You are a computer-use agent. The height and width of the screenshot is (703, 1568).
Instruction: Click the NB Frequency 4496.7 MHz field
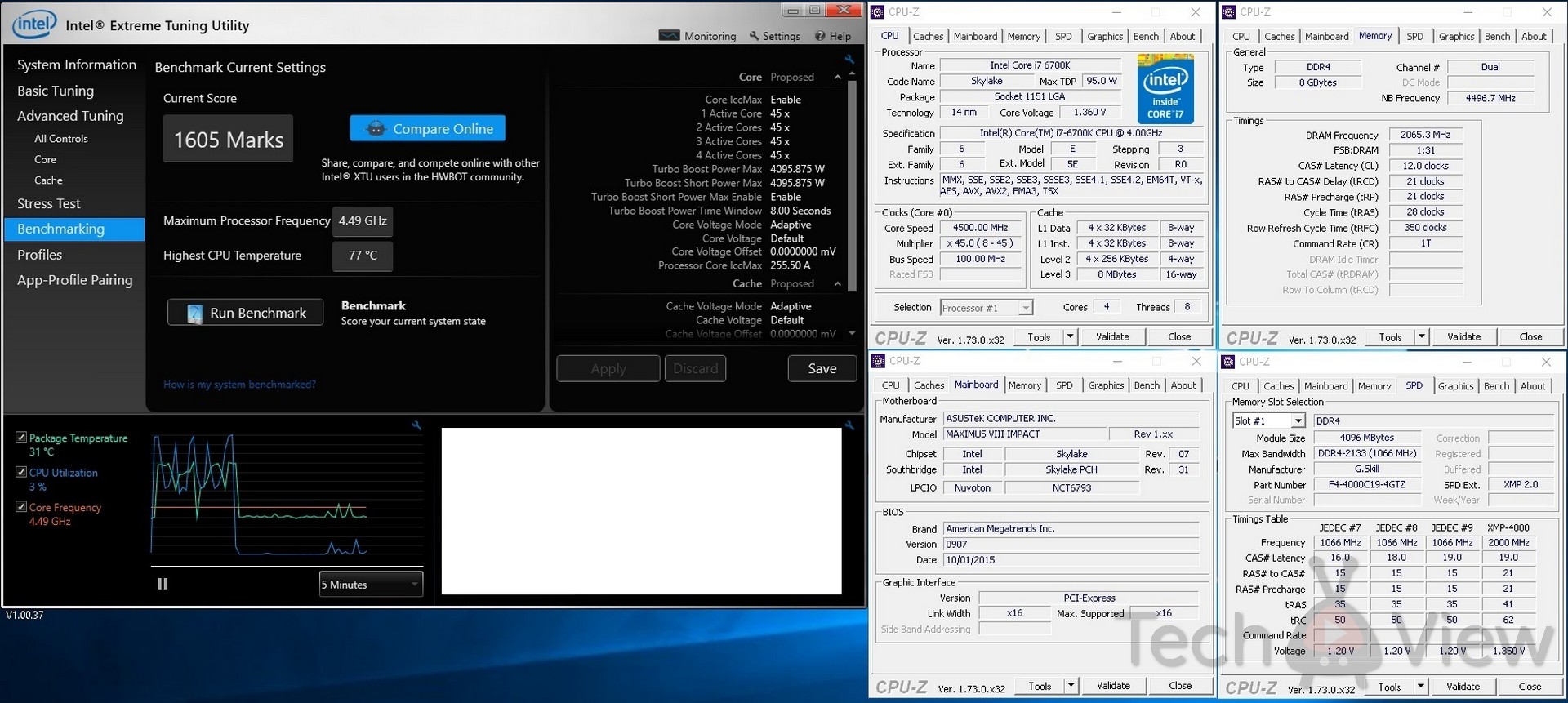[x=1490, y=98]
